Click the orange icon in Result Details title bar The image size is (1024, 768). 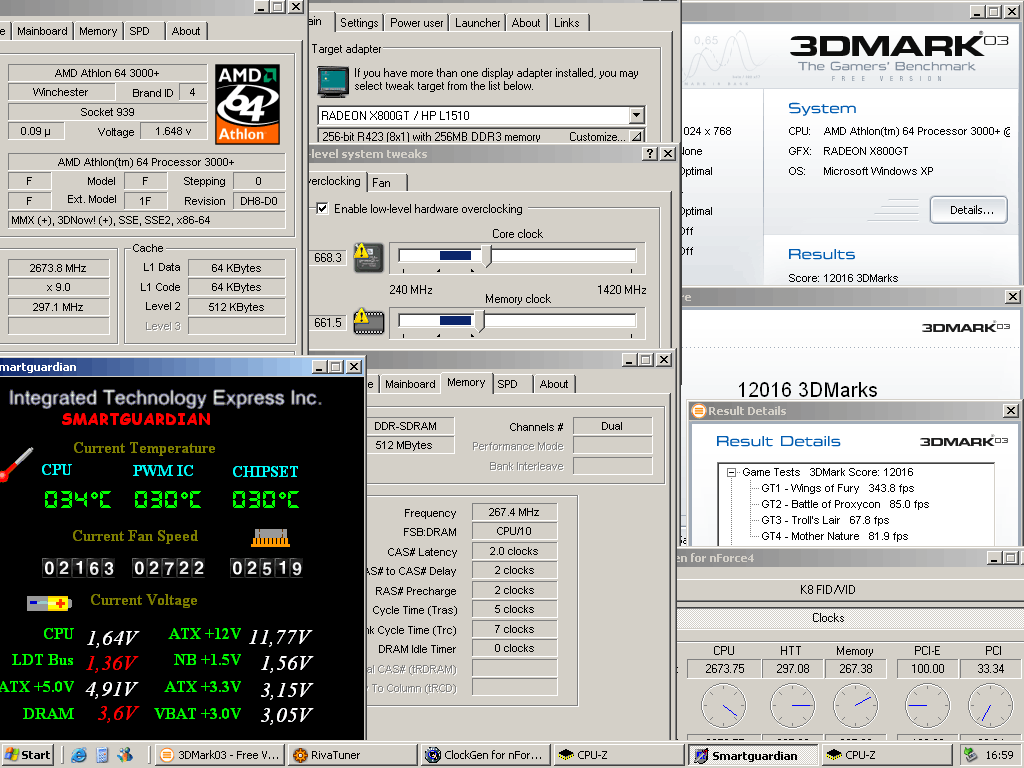click(699, 411)
